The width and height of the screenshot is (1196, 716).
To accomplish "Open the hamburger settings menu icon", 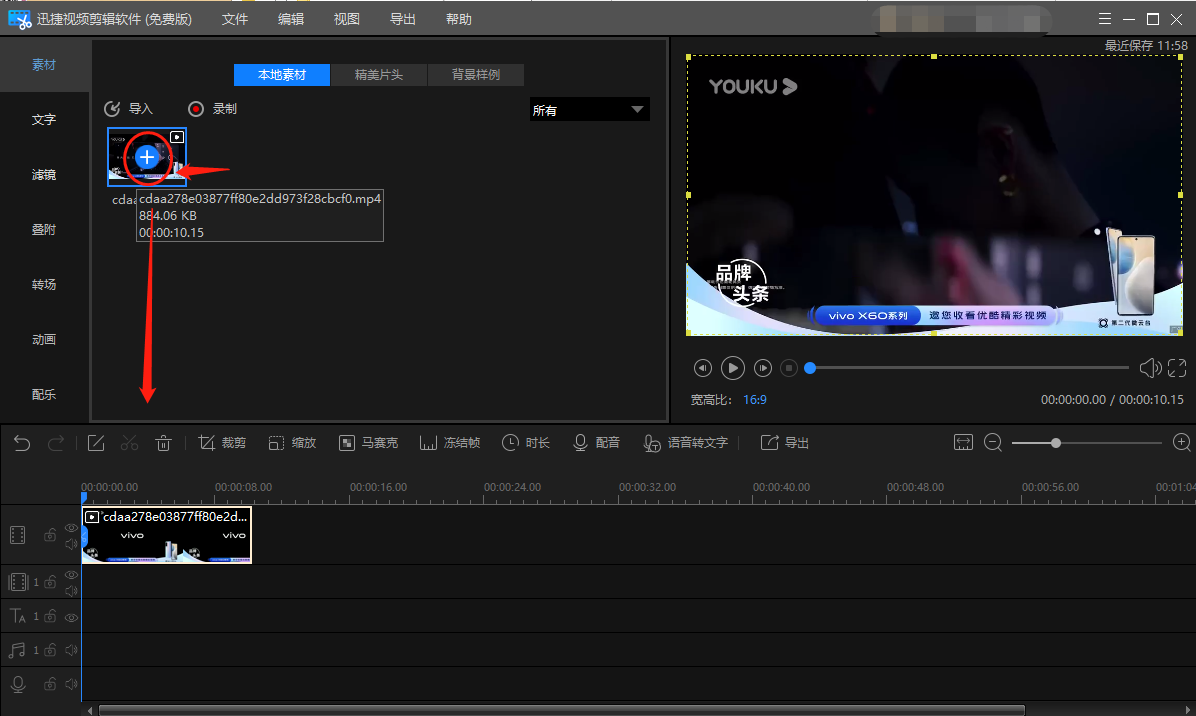I will [1104, 19].
